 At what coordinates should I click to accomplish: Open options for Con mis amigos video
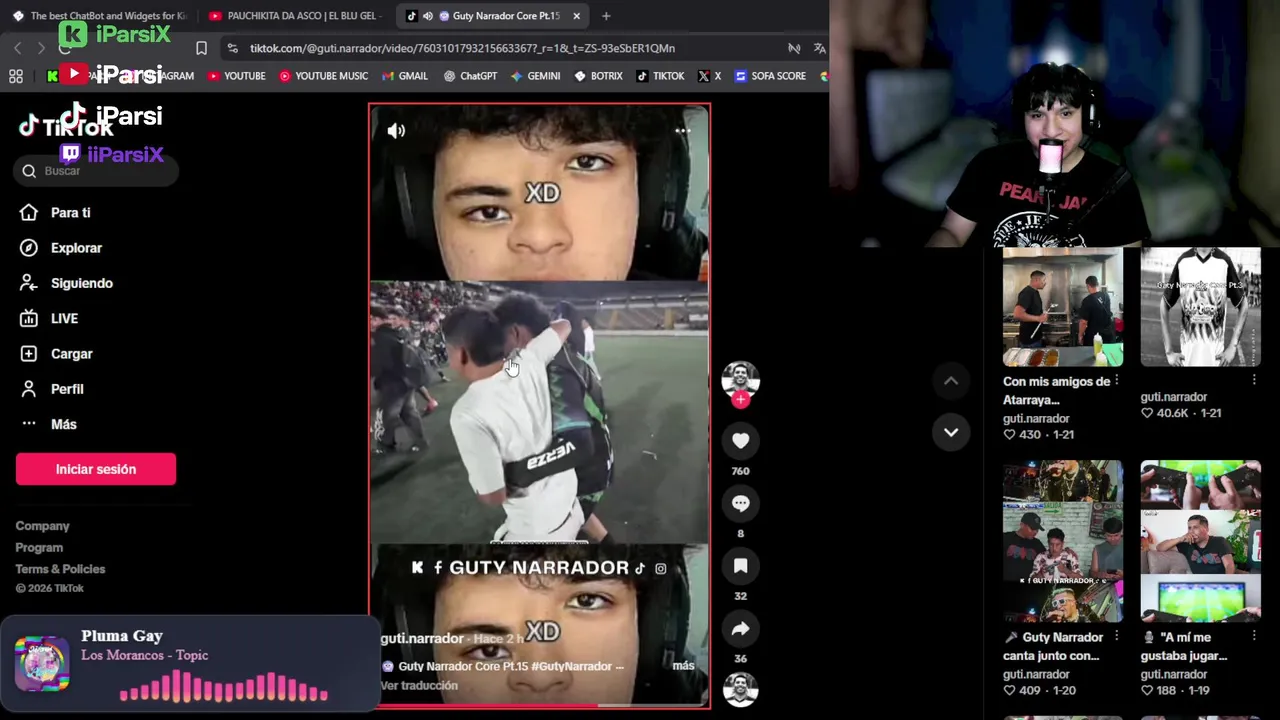[x=1117, y=381]
